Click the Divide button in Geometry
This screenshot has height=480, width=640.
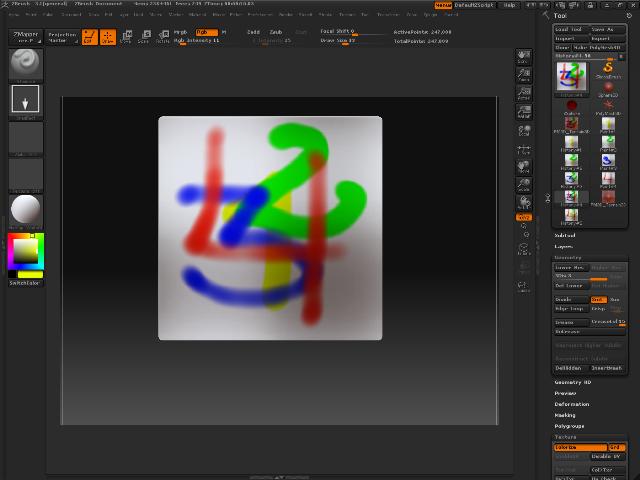(565, 299)
